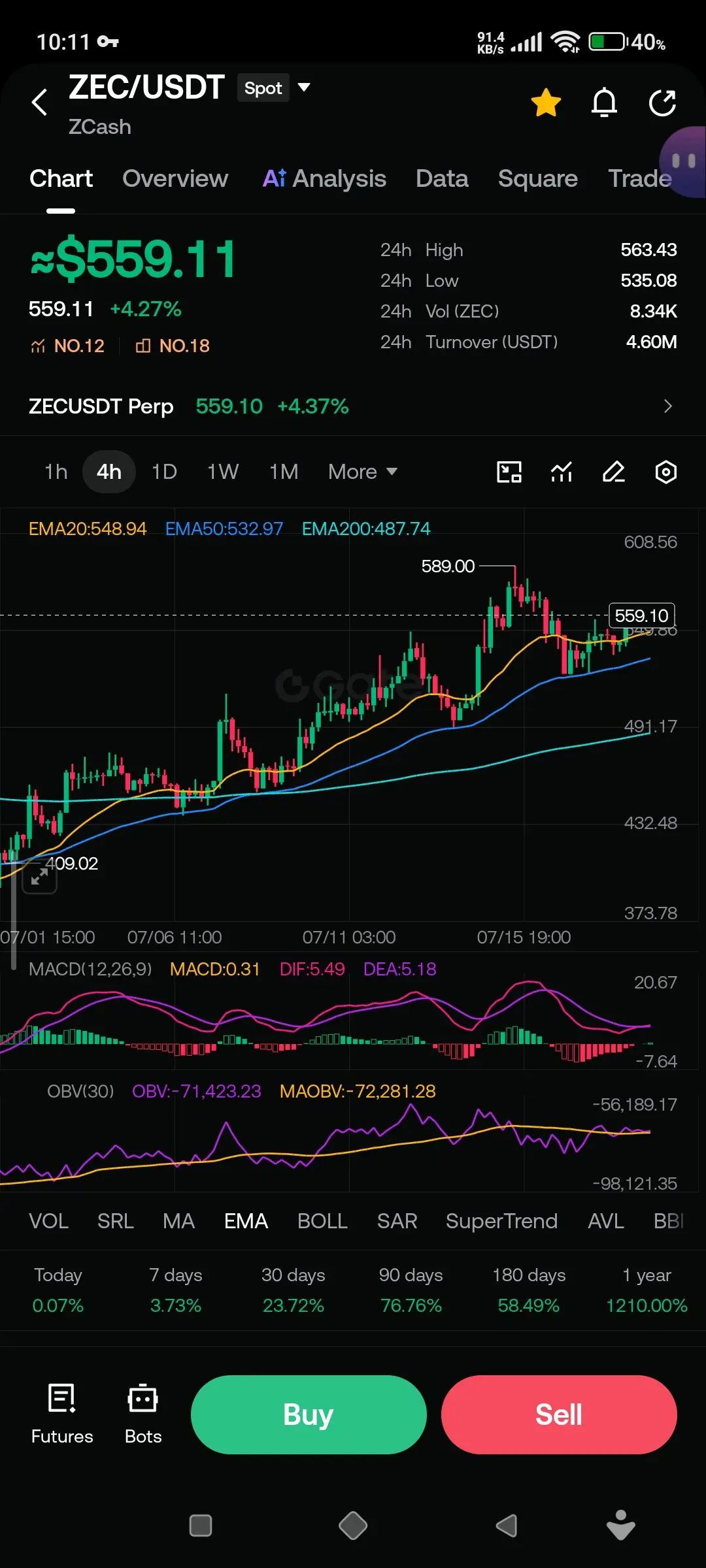The width and height of the screenshot is (706, 1568).
Task: Toggle the favorite star for ZEC/USDT
Action: click(x=546, y=103)
